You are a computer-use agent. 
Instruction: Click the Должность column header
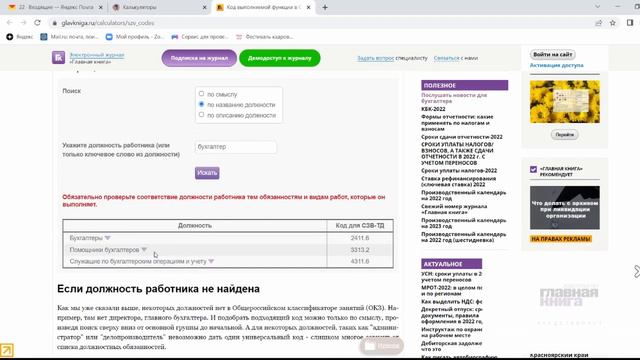tap(195, 226)
